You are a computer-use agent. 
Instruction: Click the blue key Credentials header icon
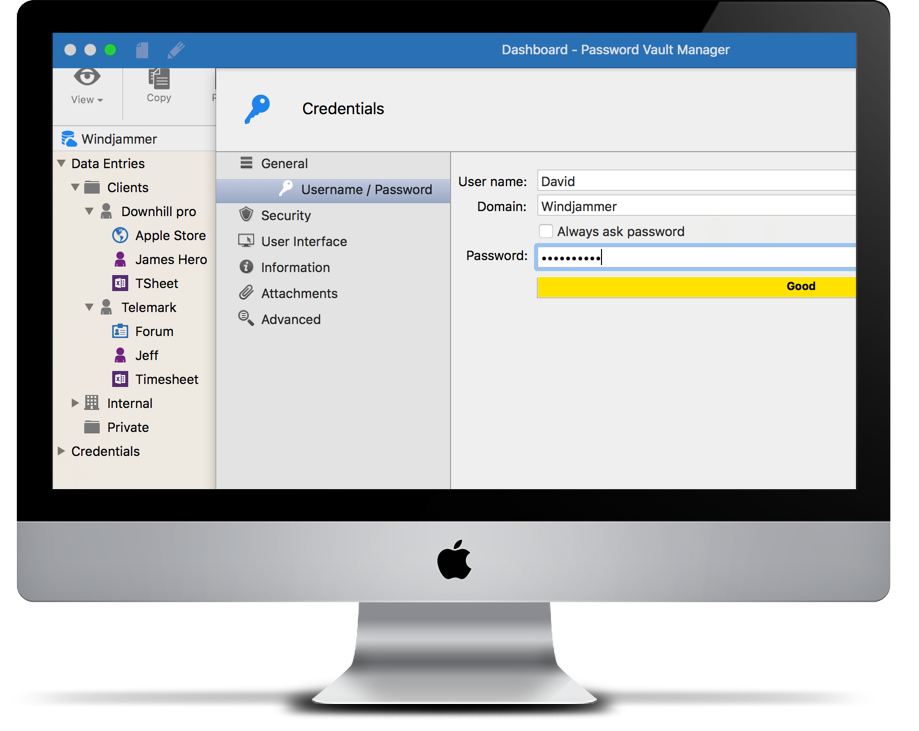[x=257, y=108]
